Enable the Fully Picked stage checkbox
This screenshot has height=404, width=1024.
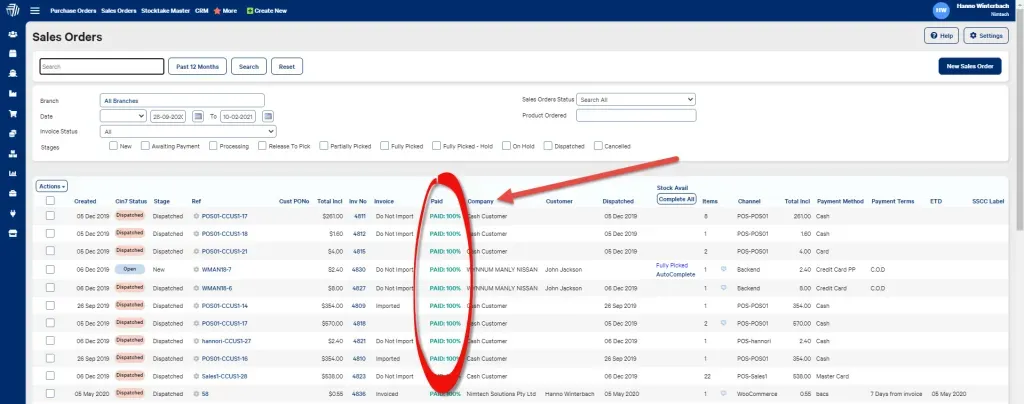(x=384, y=146)
